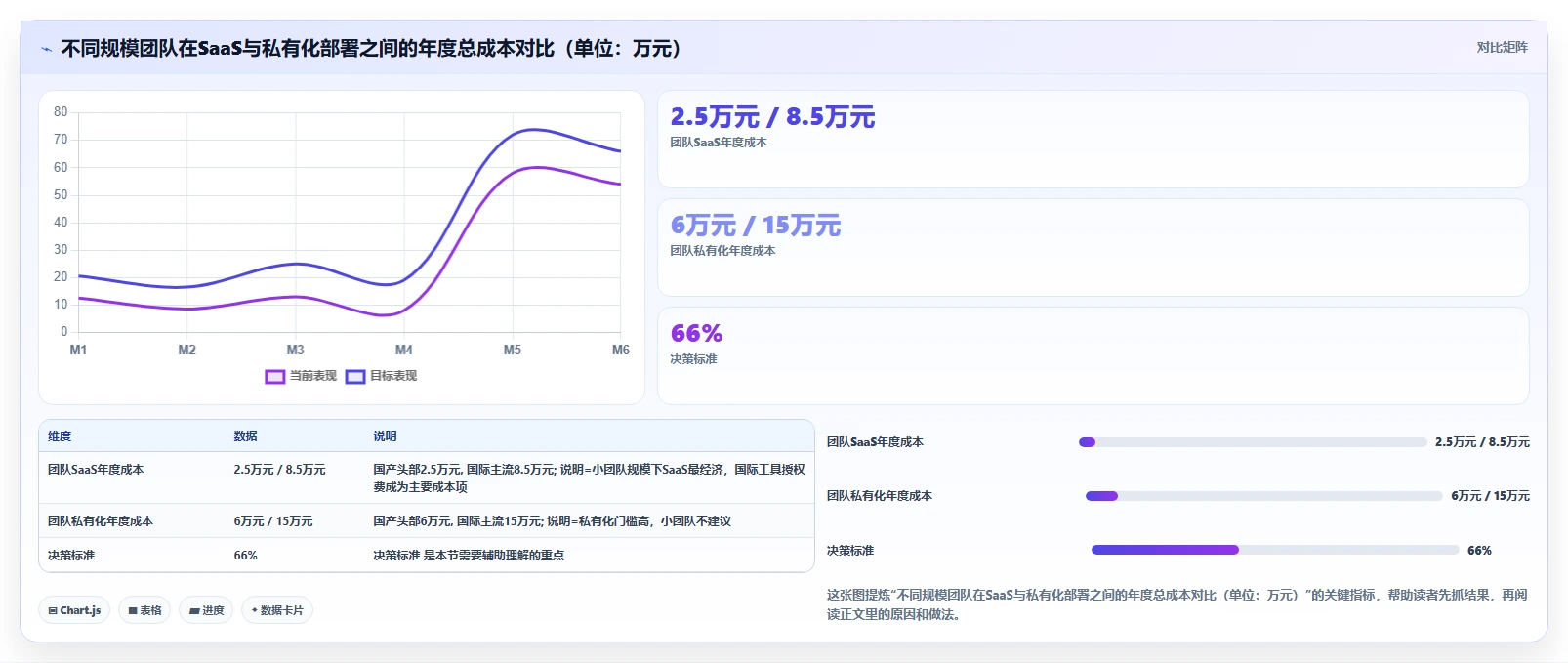Screen dimensions: 1568x663
Task: Click x-axis label M1
Action: click(78, 350)
